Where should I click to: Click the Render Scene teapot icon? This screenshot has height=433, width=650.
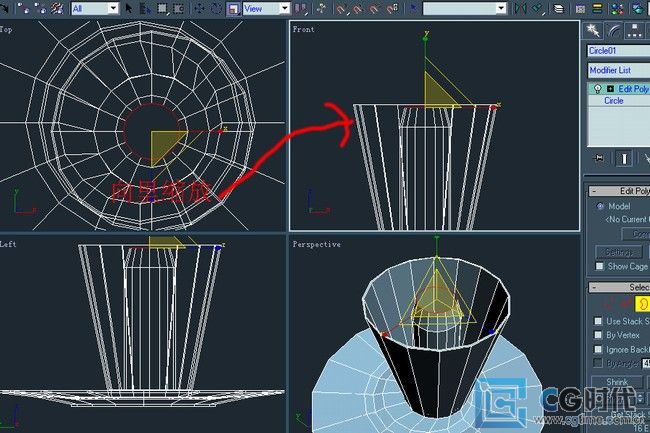pos(638,9)
